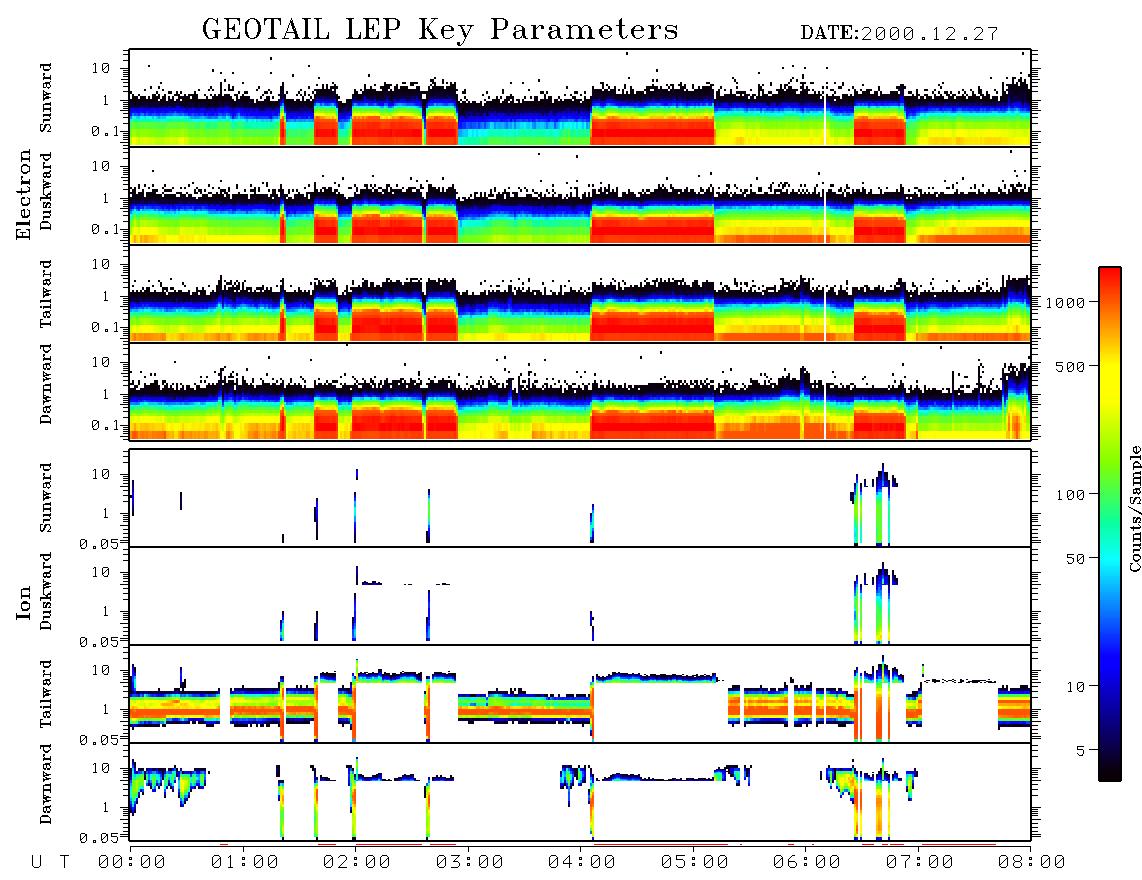This screenshot has height=880, width=1142.
Task: Click the Electron Dawnward spectrogram panel
Action: pyautogui.click(x=580, y=391)
